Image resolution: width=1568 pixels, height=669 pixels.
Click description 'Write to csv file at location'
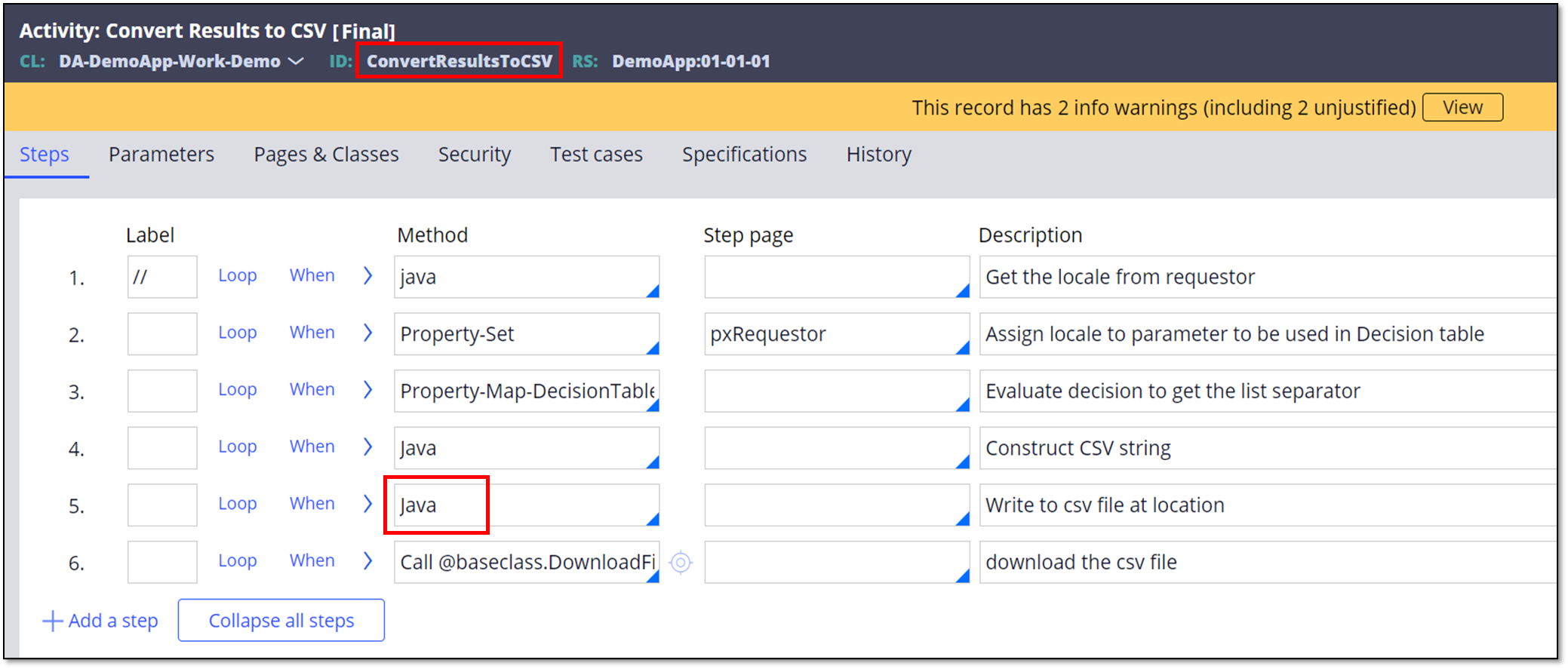point(1268,505)
